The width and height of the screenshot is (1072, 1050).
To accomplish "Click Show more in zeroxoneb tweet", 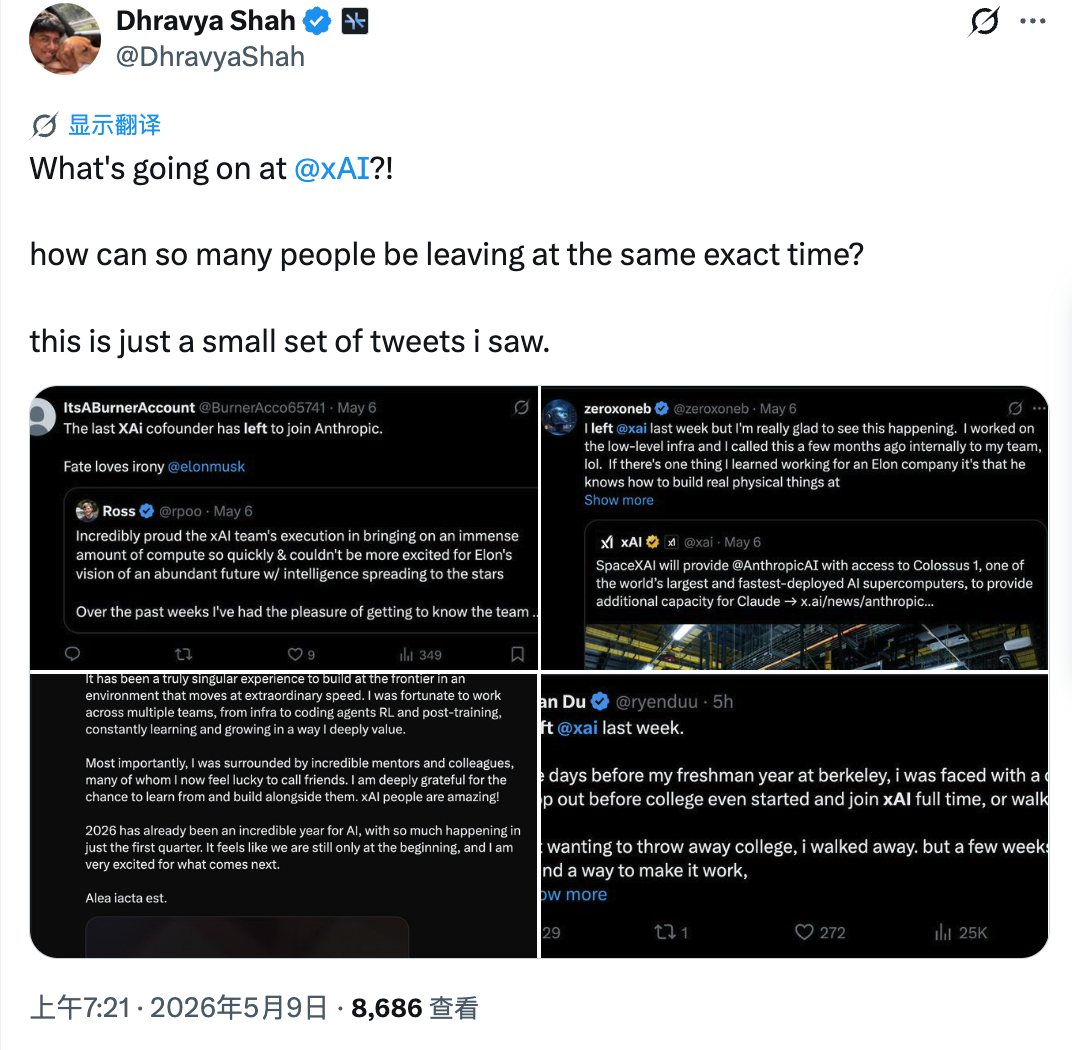I will [619, 500].
